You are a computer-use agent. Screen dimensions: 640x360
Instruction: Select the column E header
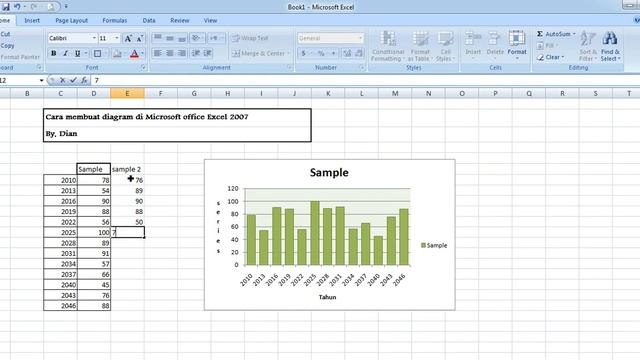tap(127, 93)
